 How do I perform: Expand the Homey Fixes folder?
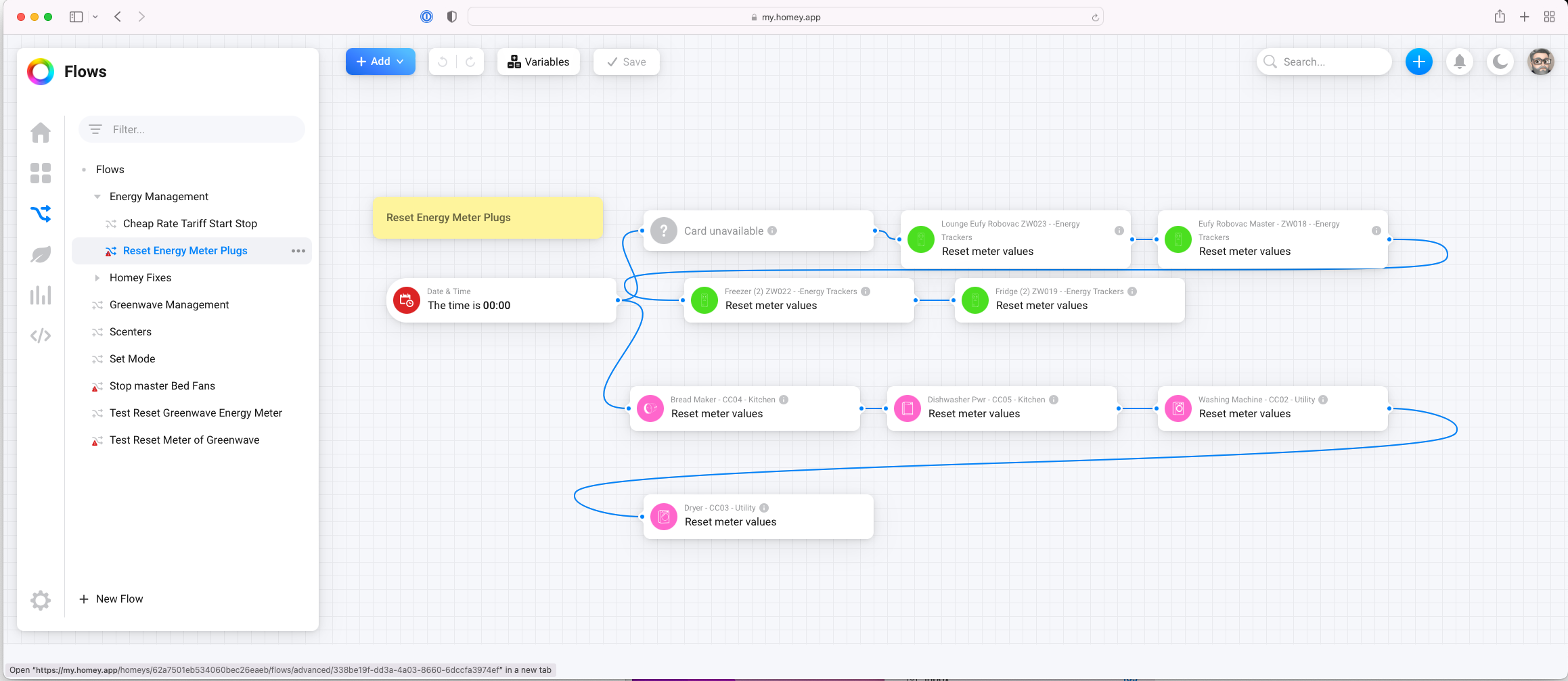tap(97, 278)
